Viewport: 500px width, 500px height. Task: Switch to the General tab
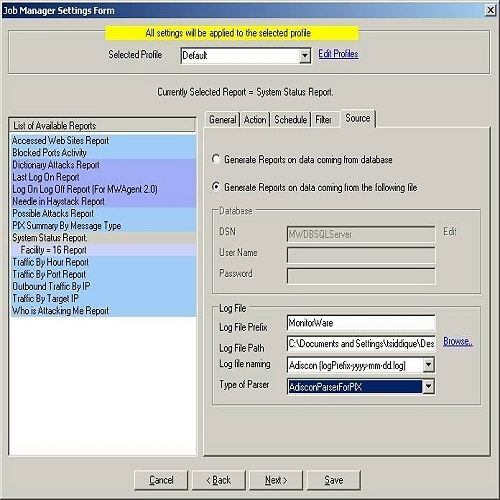pos(223,119)
